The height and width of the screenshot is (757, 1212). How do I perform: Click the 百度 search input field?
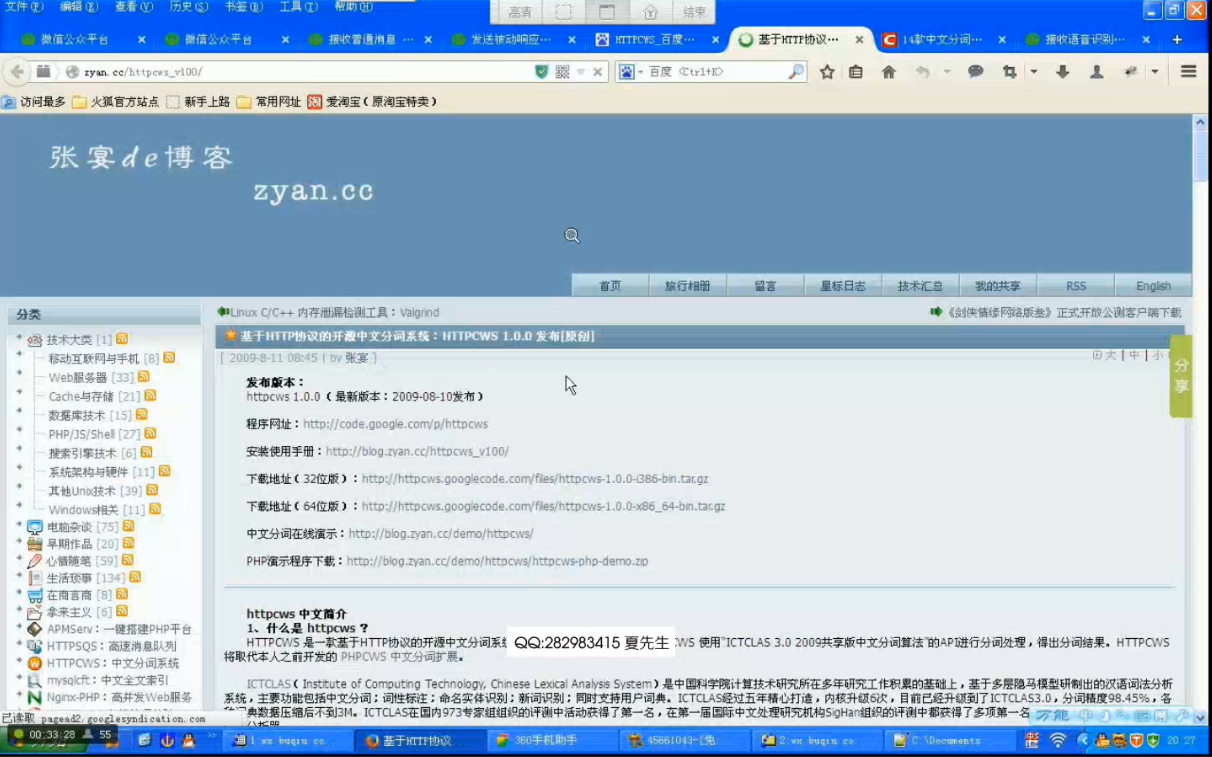click(715, 72)
